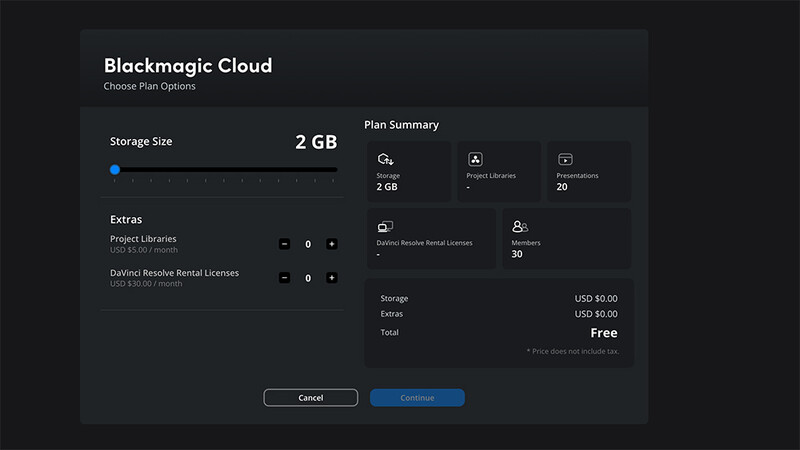Click the large 2 GB storage value

pyautogui.click(x=316, y=142)
